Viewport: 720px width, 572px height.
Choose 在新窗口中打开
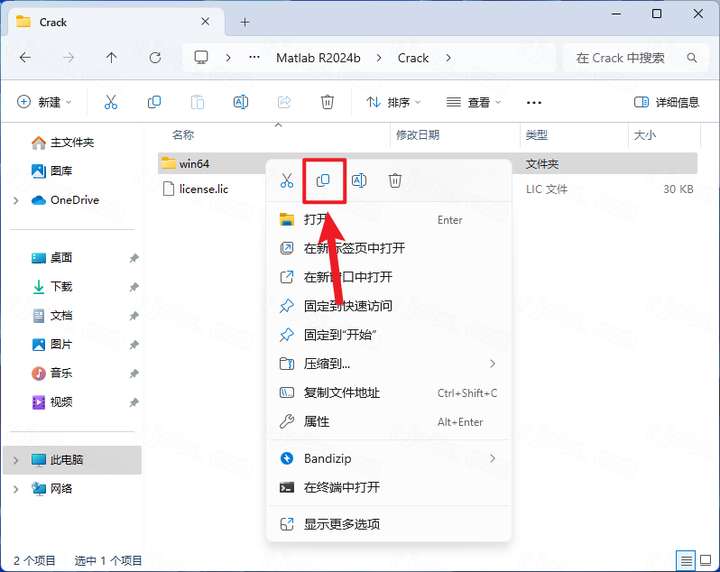[x=388, y=277]
